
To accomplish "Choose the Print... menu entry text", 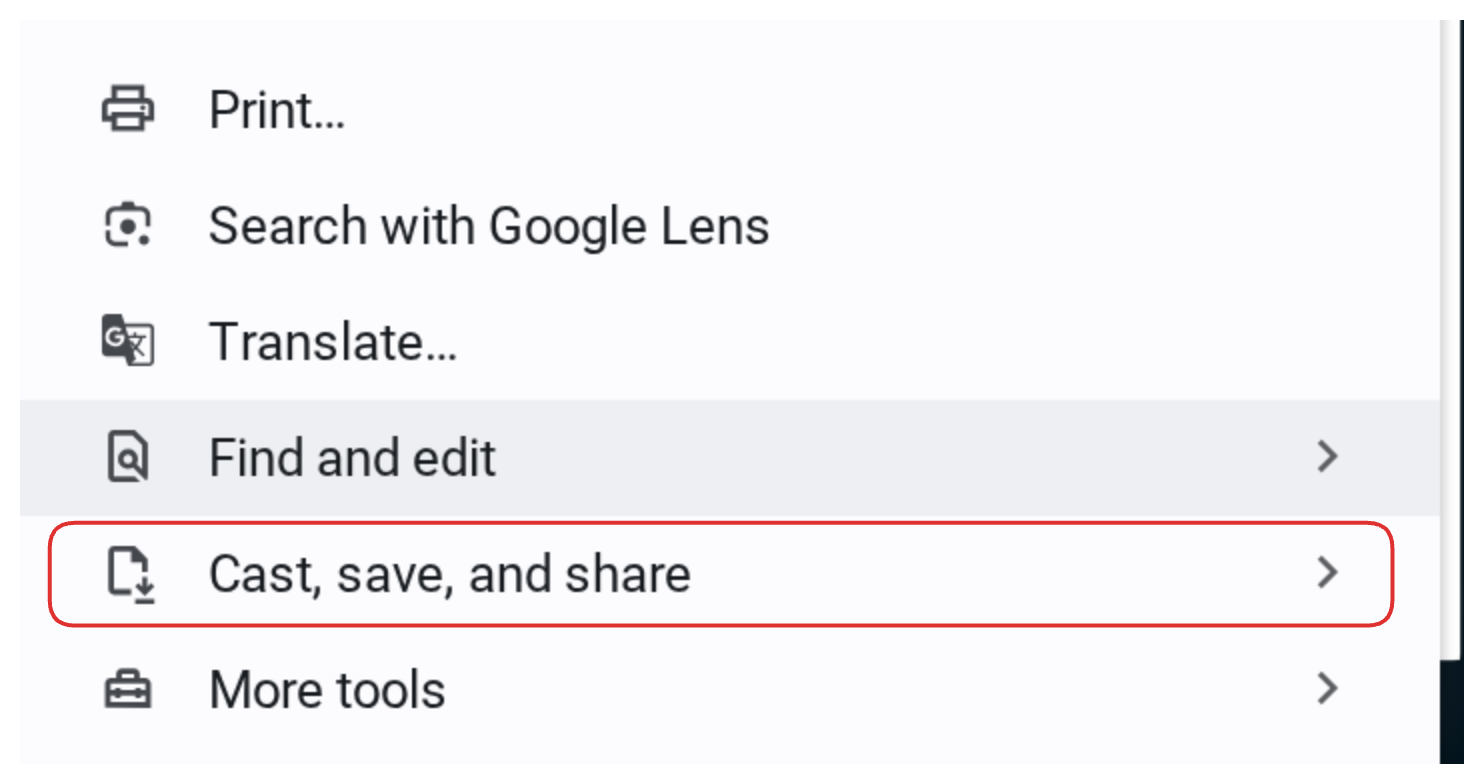I will point(277,109).
